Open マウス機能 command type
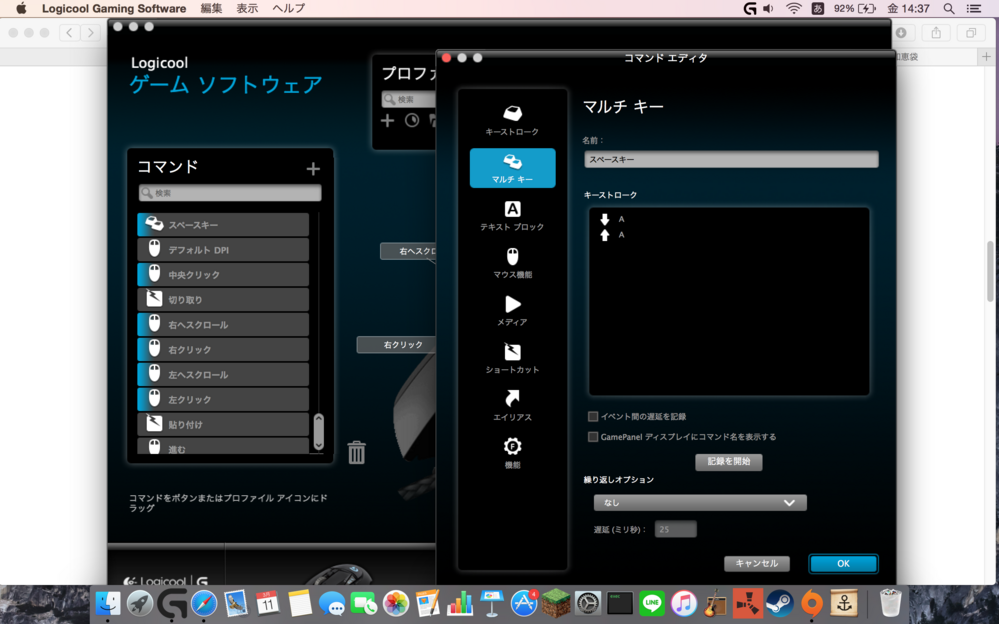This screenshot has height=624, width=999. pyautogui.click(x=512, y=263)
